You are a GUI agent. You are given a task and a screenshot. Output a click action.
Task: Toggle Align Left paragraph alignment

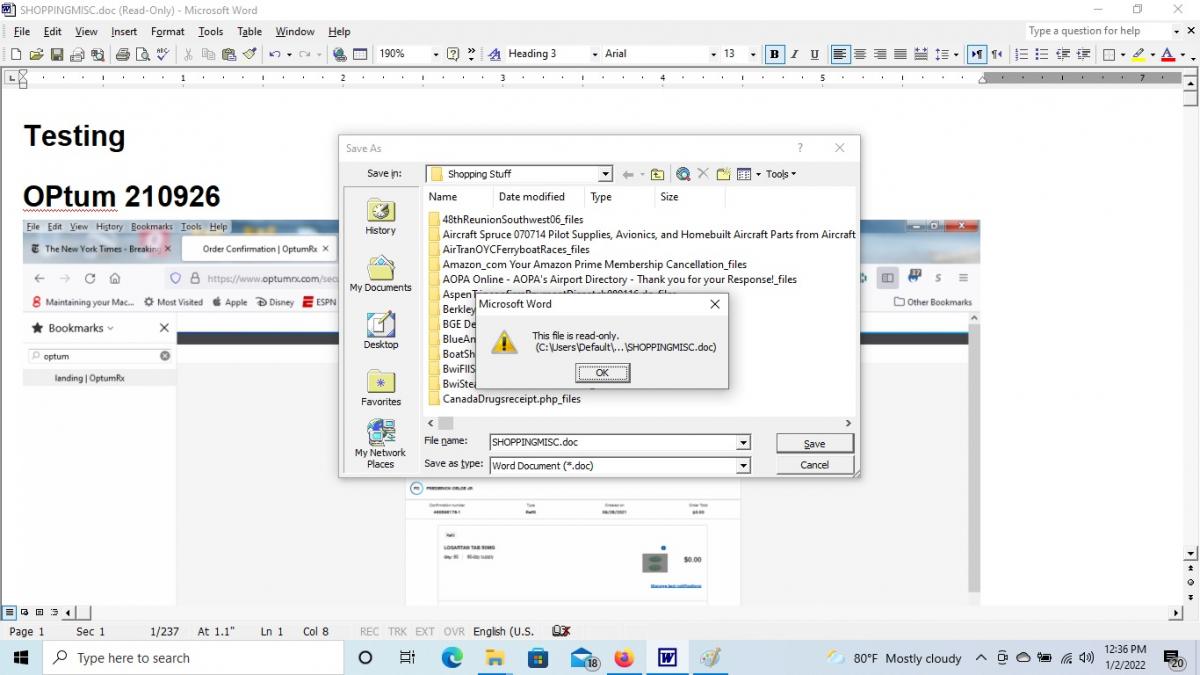tap(840, 54)
